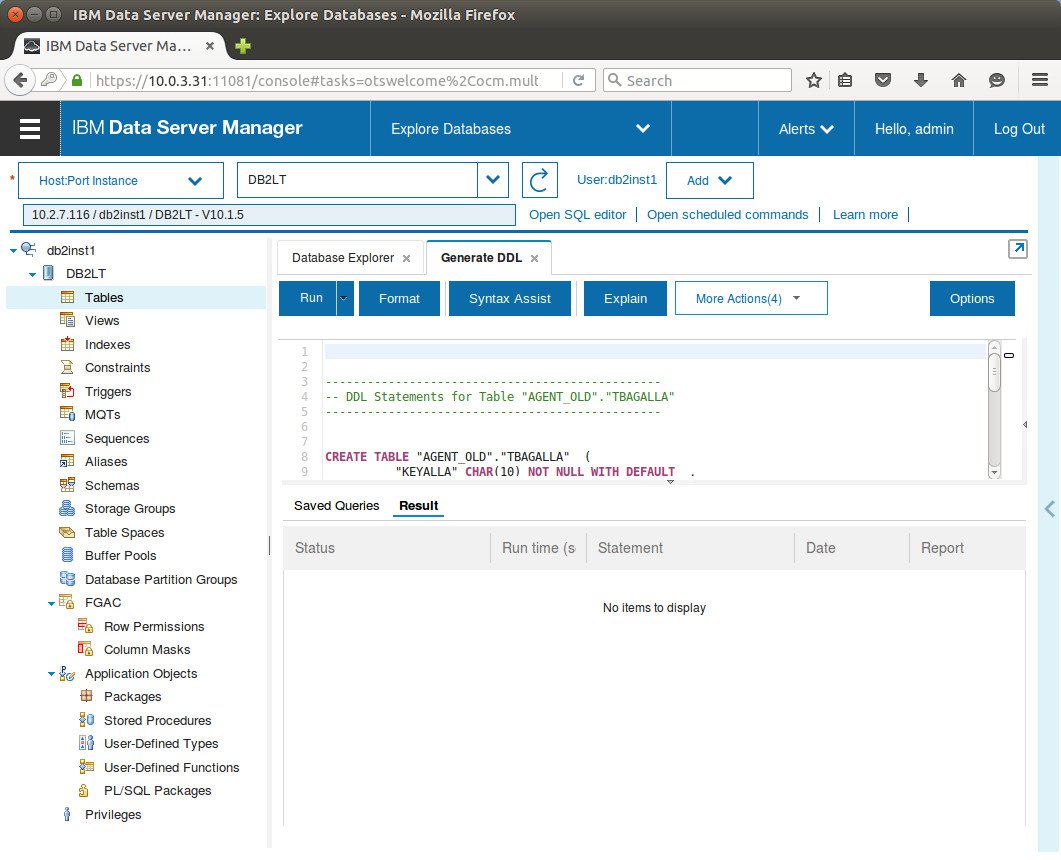This screenshot has height=860, width=1061.
Task: Switch to the Saved Queries tab
Action: 336,505
